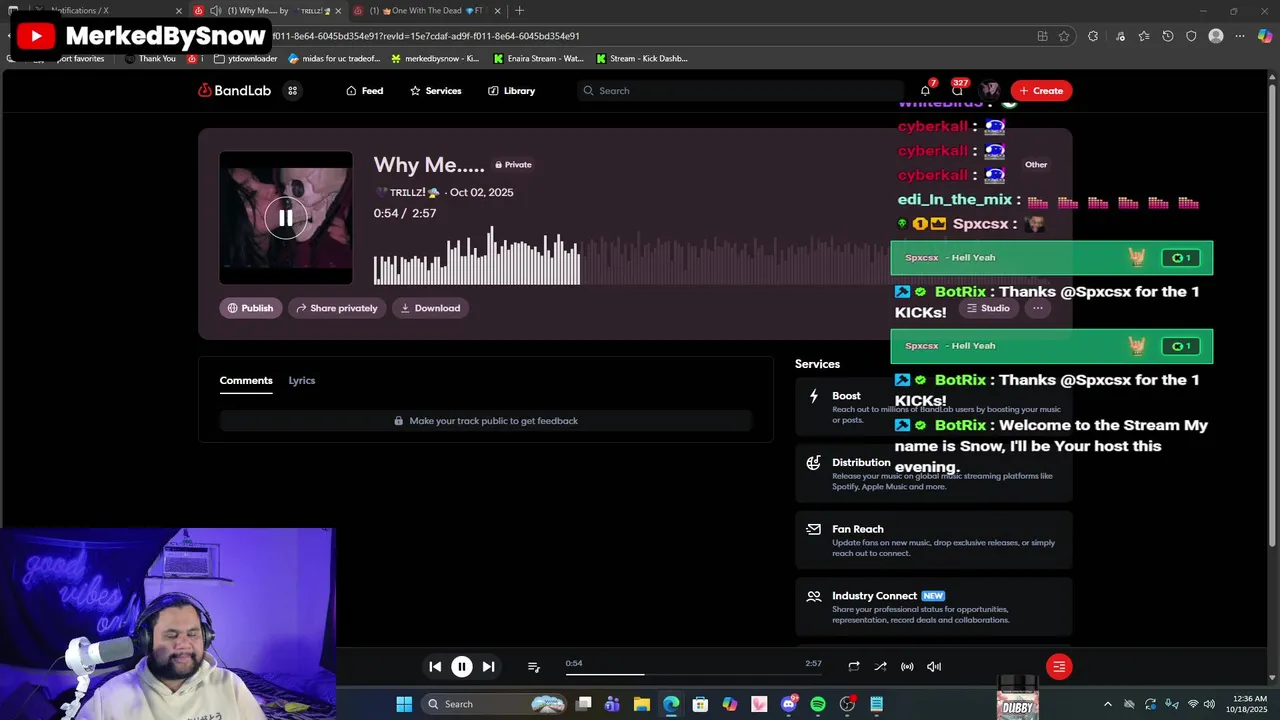Skip to next track in player
Viewport: 1280px width, 720px height.
[x=488, y=667]
